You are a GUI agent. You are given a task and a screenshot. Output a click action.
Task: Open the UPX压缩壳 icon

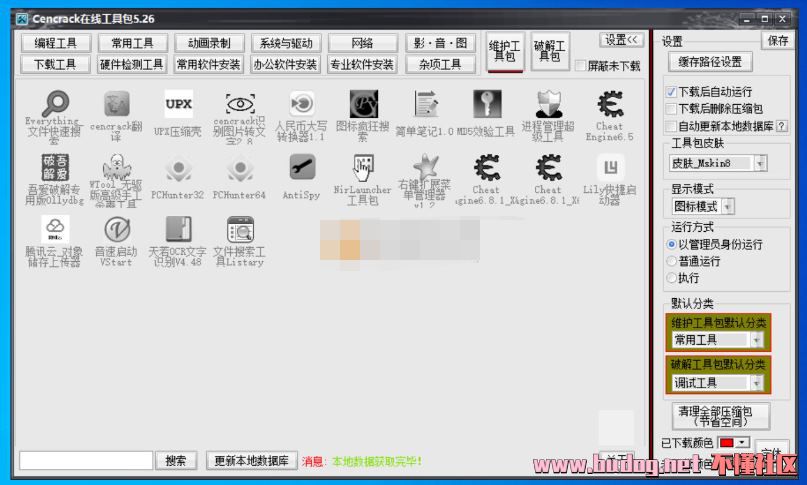(x=178, y=104)
